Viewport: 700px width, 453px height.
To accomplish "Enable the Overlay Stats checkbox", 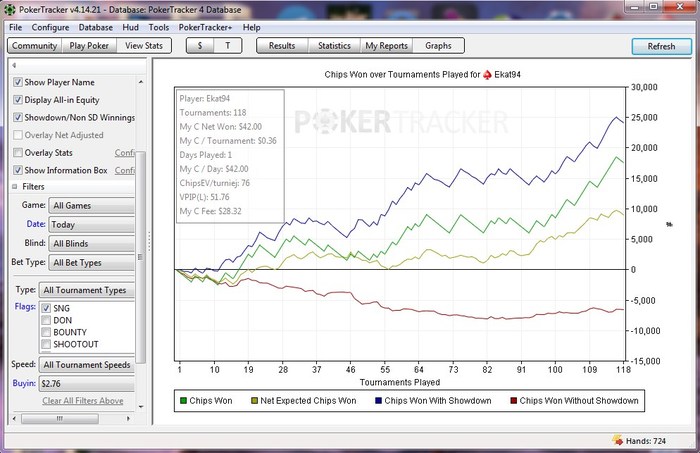I will pyautogui.click(x=18, y=153).
